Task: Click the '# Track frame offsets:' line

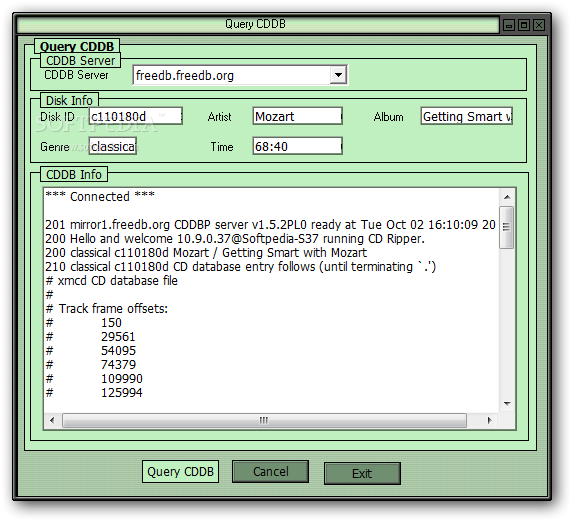Action: point(107,309)
